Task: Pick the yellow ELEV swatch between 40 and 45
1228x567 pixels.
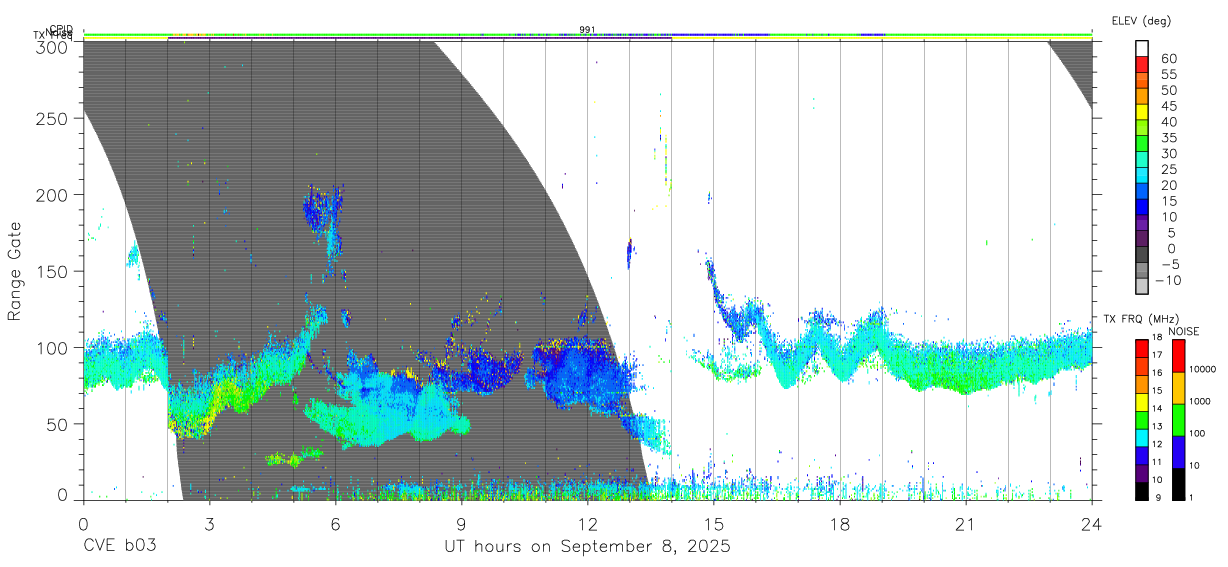Action: [1143, 113]
